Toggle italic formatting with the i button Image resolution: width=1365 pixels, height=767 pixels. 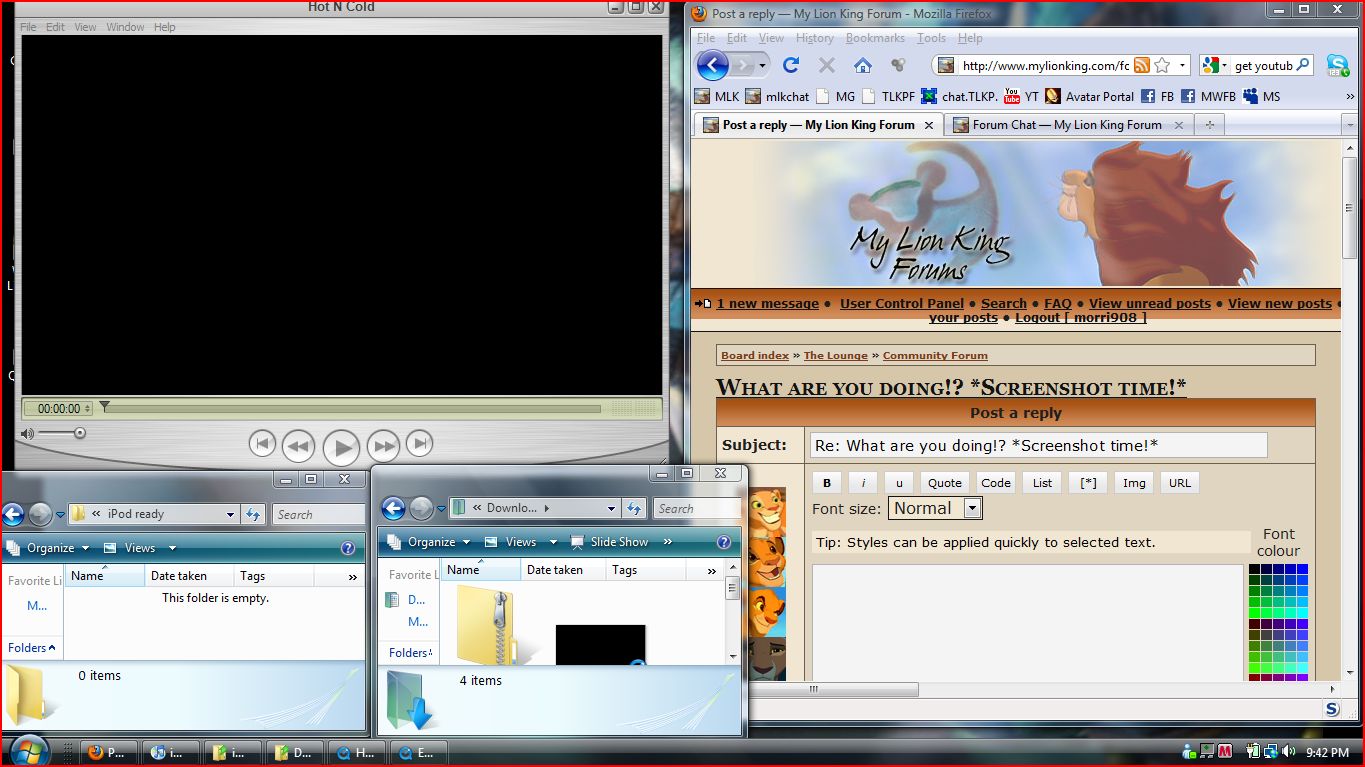(863, 483)
